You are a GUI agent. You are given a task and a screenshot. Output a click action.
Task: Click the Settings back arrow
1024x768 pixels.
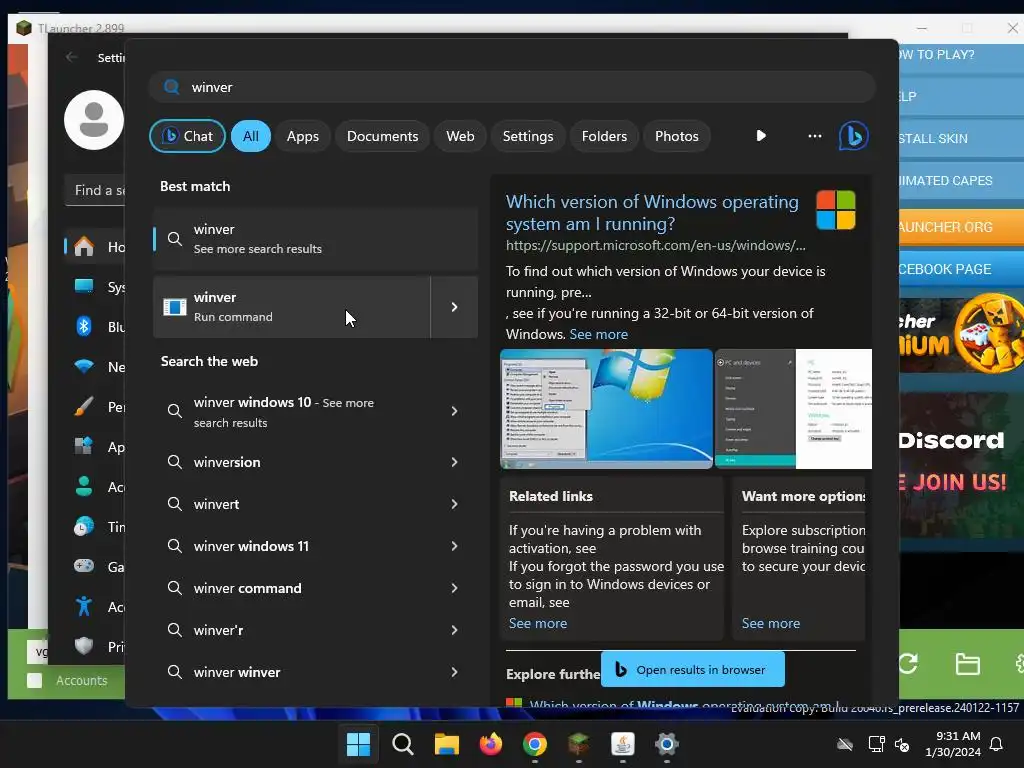(x=71, y=57)
